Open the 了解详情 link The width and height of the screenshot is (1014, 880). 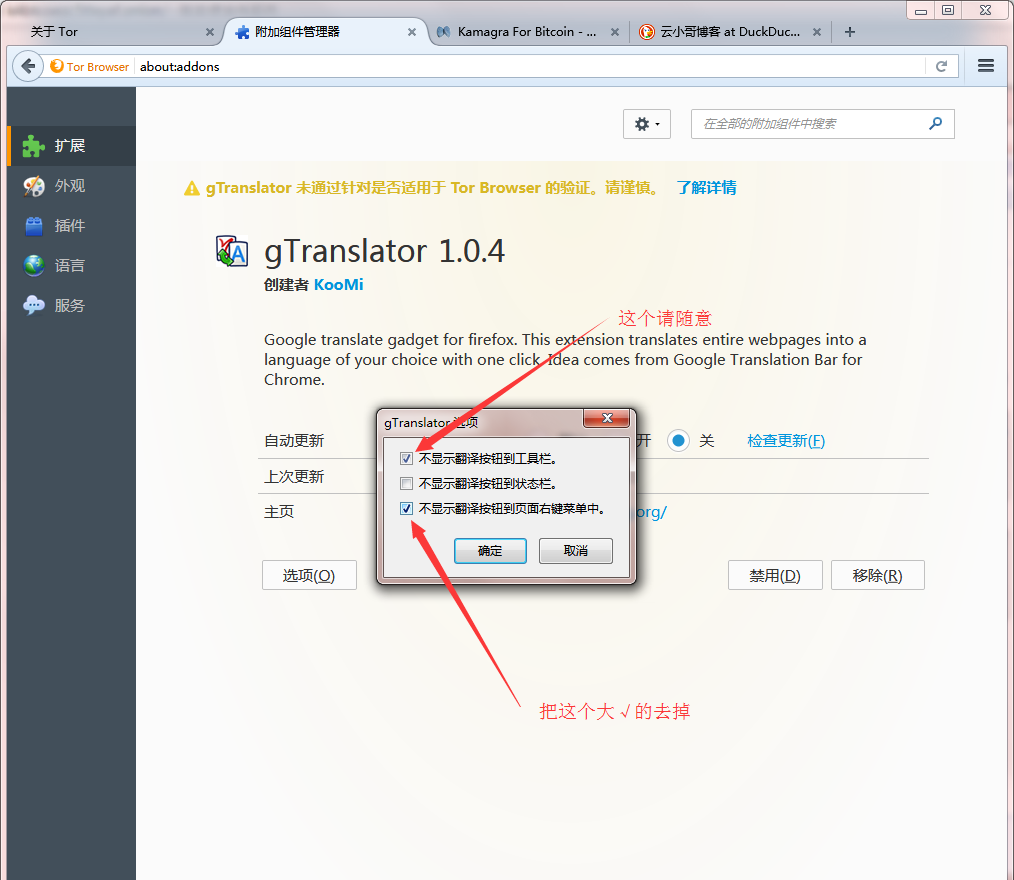point(706,188)
